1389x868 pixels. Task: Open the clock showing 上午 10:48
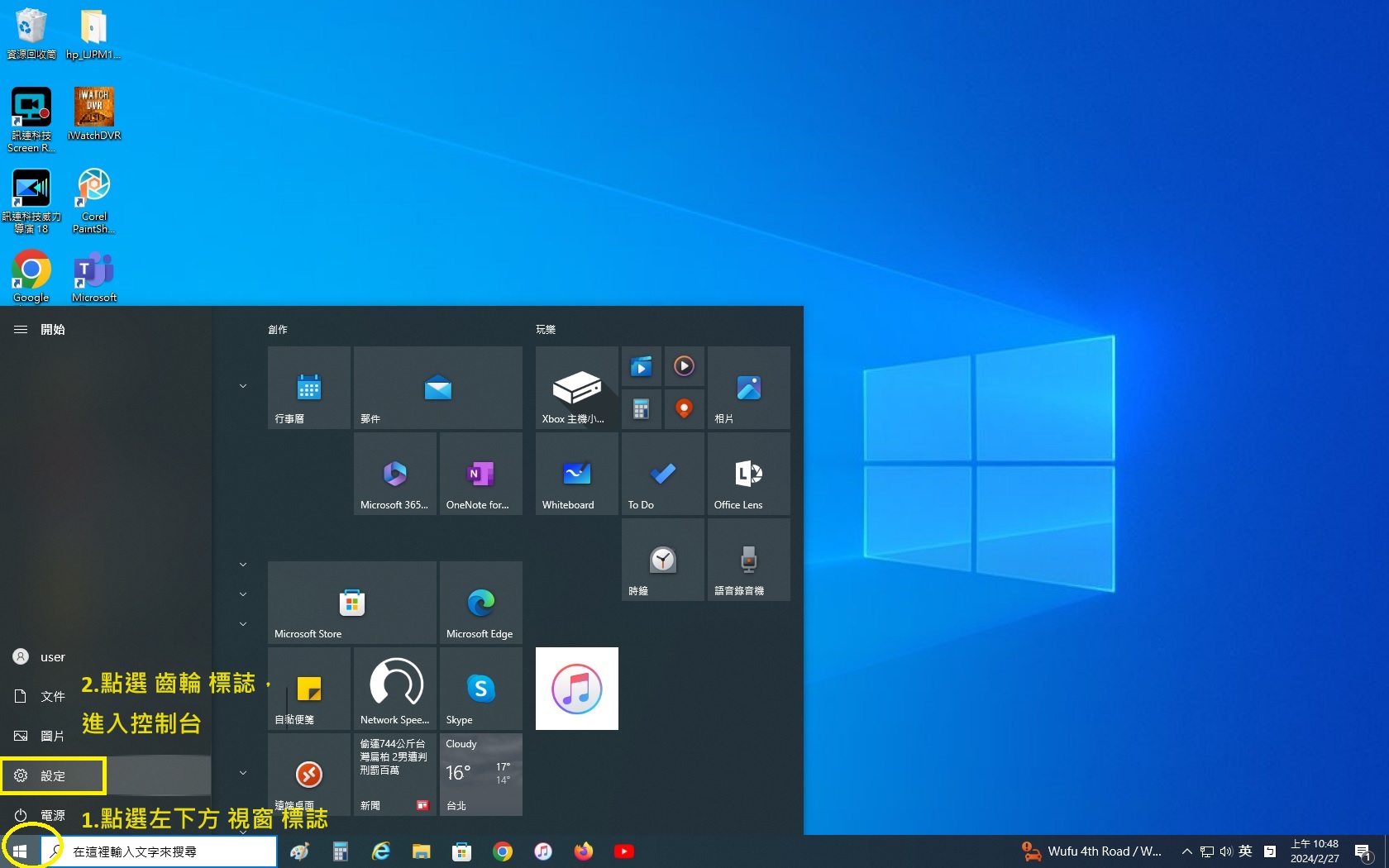pos(1315,851)
